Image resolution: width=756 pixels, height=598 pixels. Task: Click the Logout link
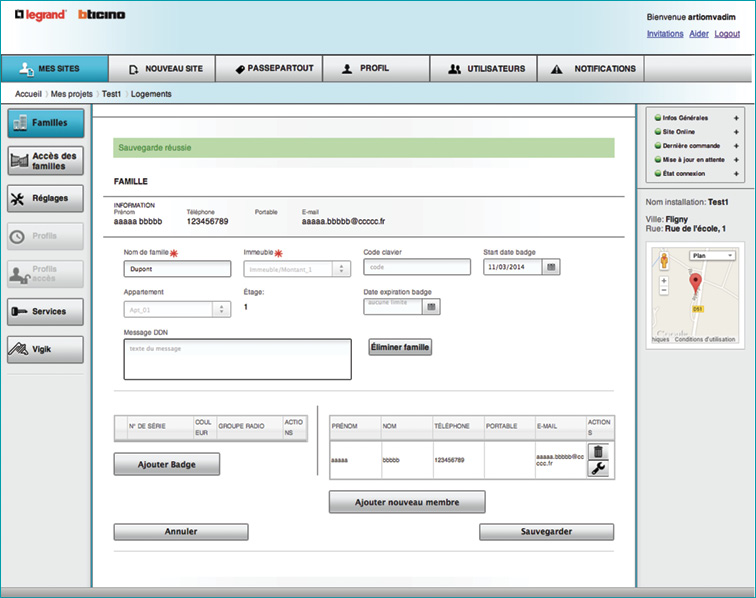pyautogui.click(x=727, y=33)
